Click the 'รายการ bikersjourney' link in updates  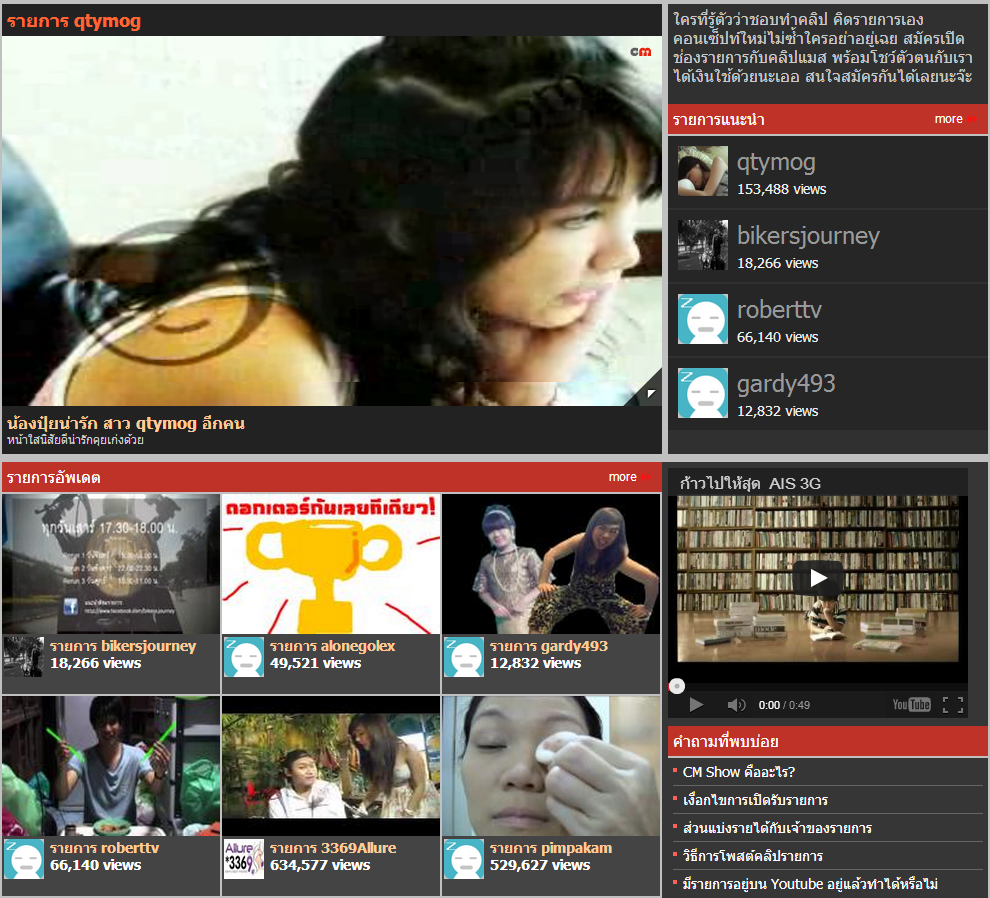123,645
